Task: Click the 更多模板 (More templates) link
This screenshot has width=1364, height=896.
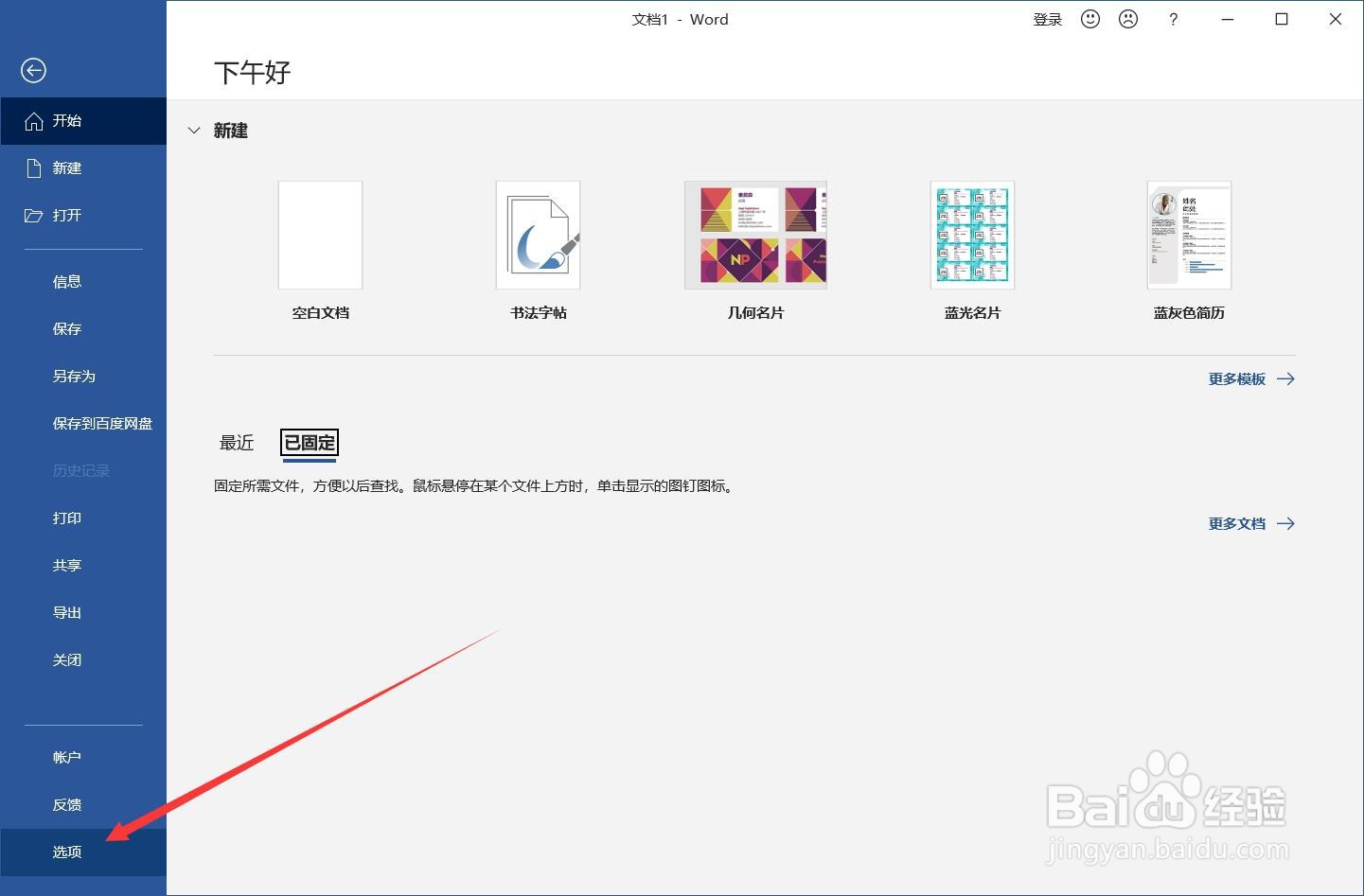Action: click(x=1237, y=378)
